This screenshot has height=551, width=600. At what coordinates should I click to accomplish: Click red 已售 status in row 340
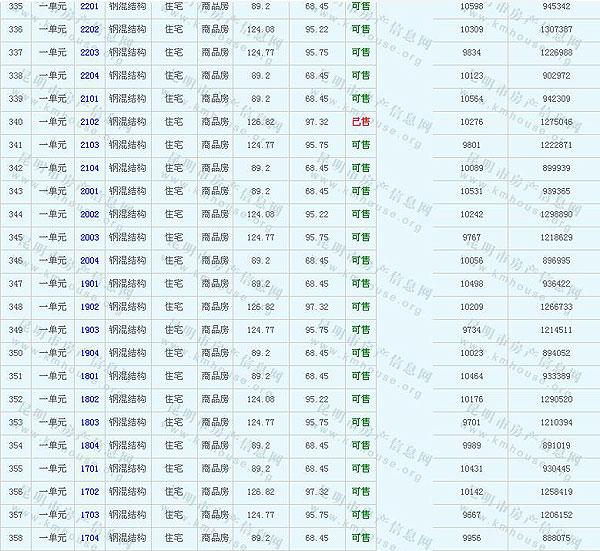click(360, 122)
